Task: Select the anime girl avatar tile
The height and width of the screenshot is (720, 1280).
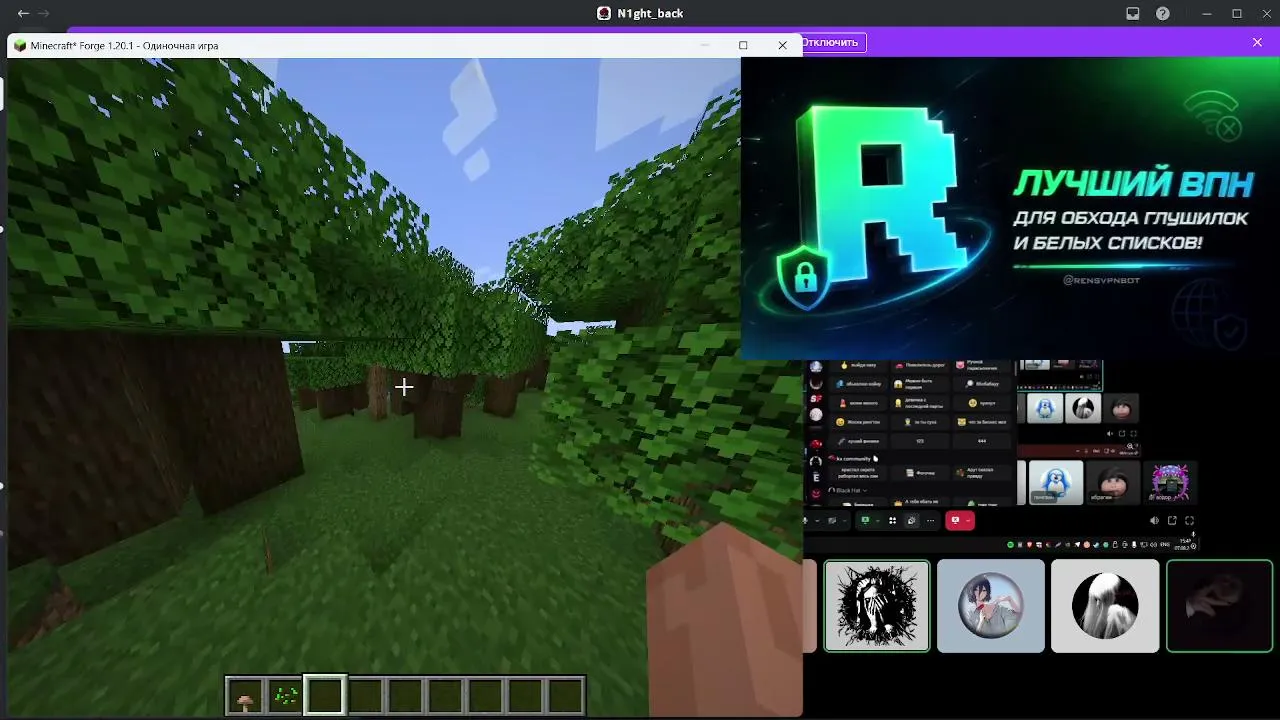Action: [x=991, y=606]
